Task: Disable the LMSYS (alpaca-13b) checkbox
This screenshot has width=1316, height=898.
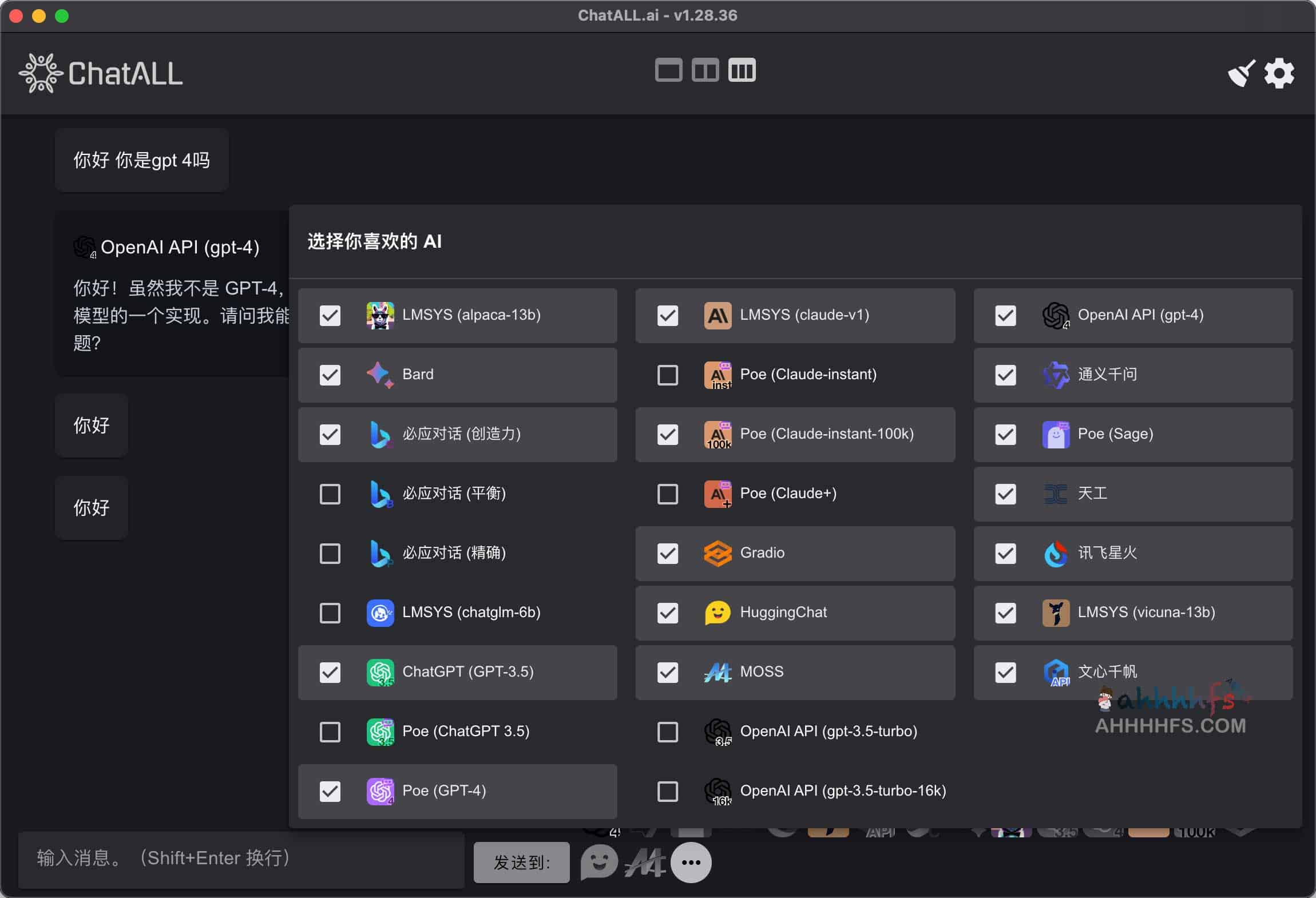Action: pos(330,315)
